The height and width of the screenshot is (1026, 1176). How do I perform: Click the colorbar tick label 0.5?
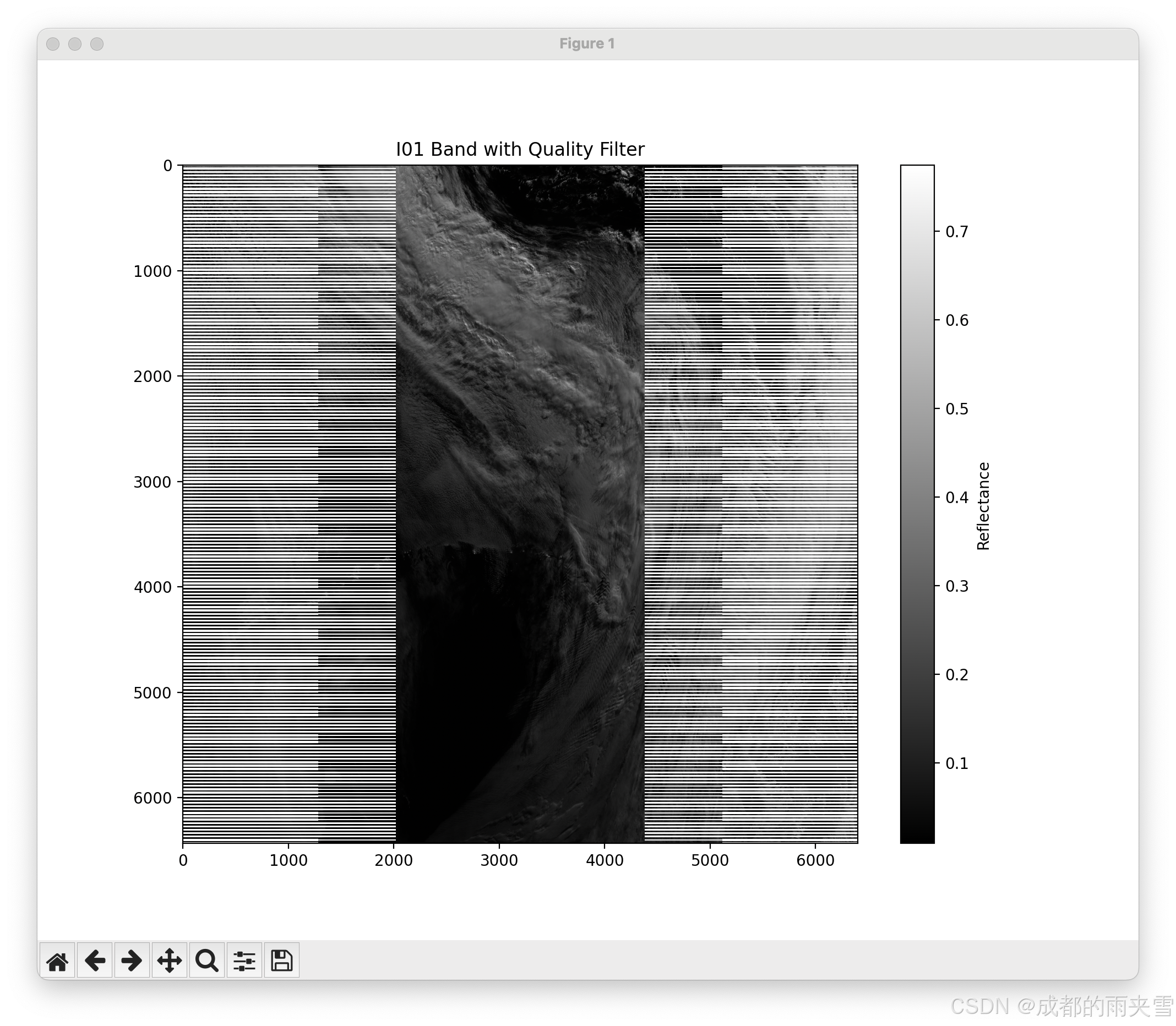click(957, 409)
